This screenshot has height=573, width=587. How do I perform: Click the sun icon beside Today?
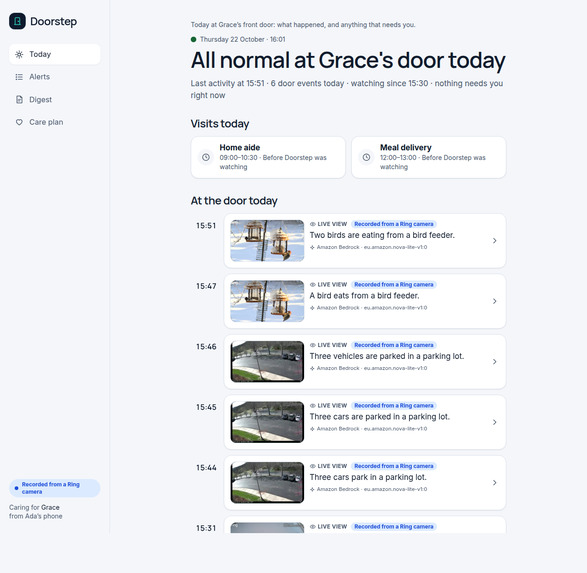tap(19, 54)
